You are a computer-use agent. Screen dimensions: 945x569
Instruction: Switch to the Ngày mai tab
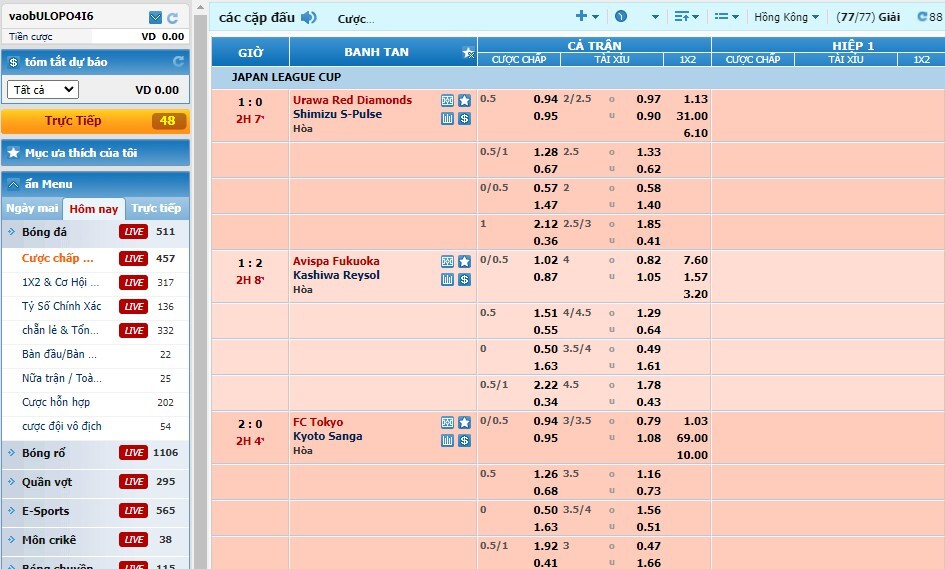point(32,208)
